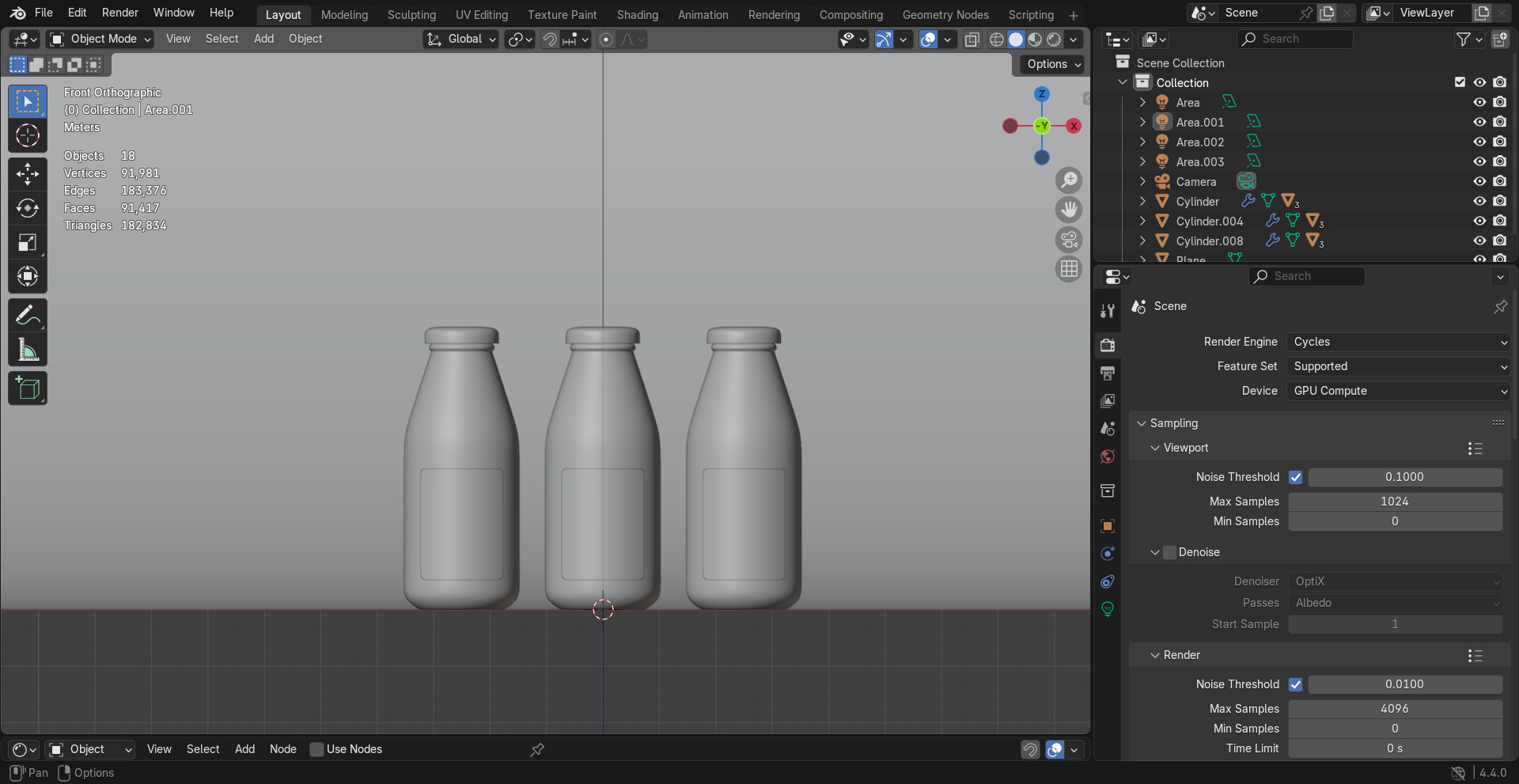Select the Add Cube tool
Screen dimensions: 1519x784
pos(28,388)
